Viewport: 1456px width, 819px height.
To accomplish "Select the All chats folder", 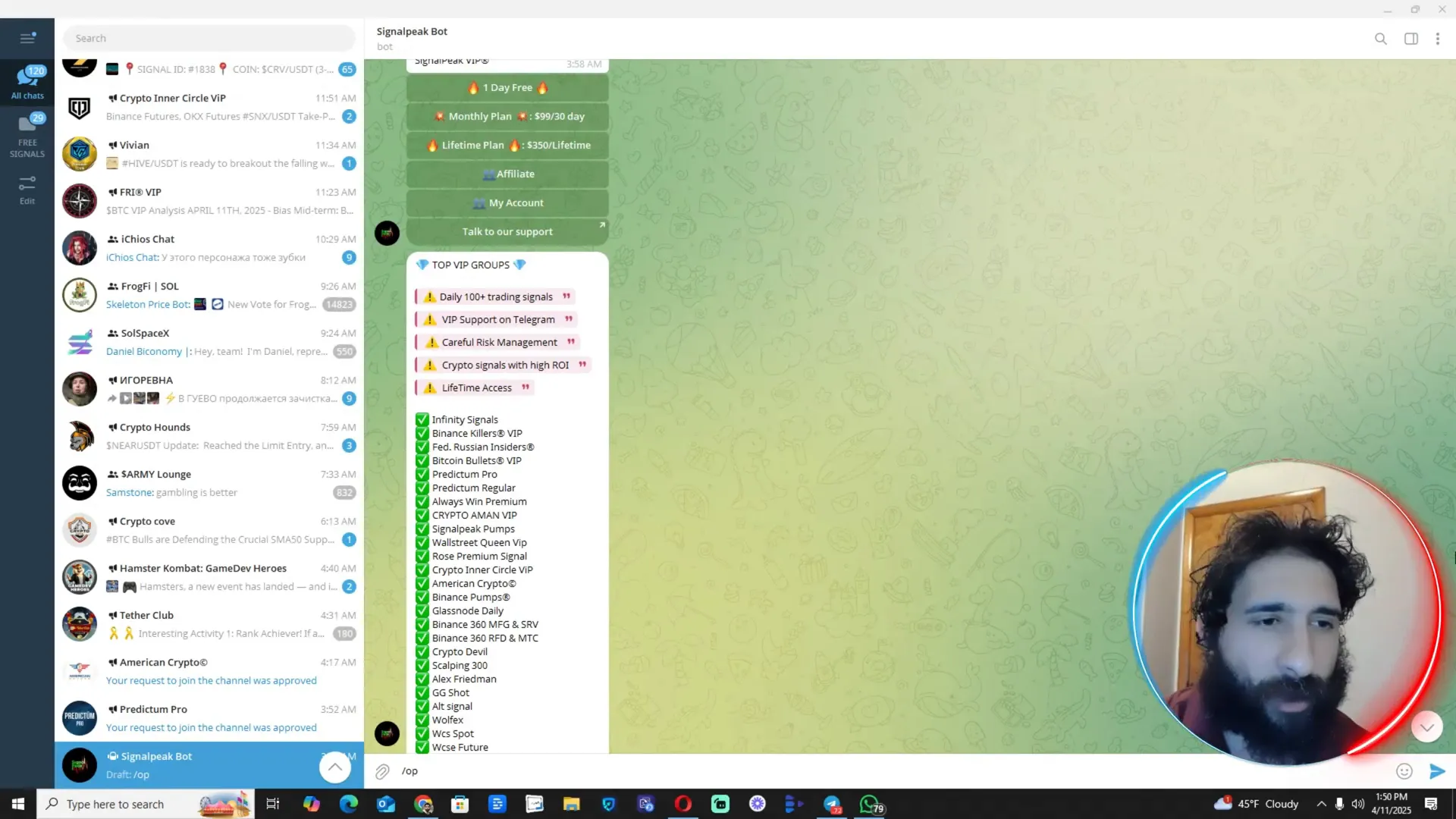I will (x=27, y=83).
